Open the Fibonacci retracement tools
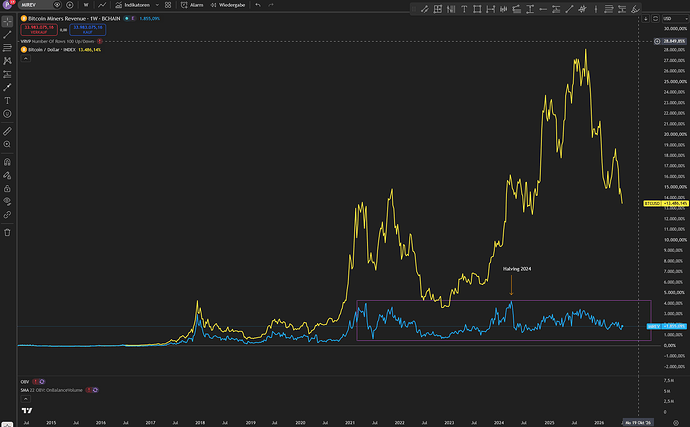 click(x=7, y=48)
